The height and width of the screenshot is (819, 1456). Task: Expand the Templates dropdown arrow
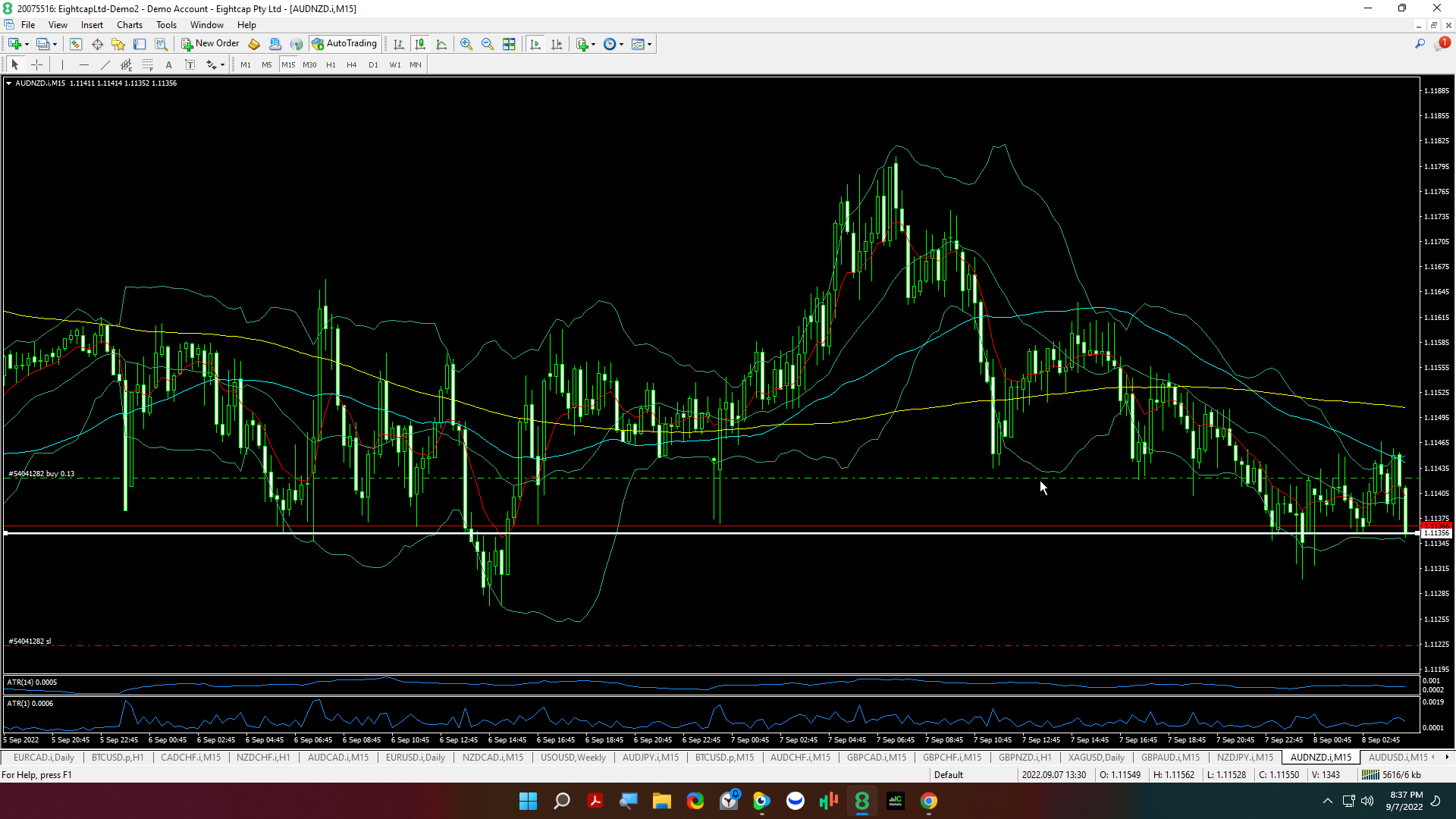click(649, 45)
